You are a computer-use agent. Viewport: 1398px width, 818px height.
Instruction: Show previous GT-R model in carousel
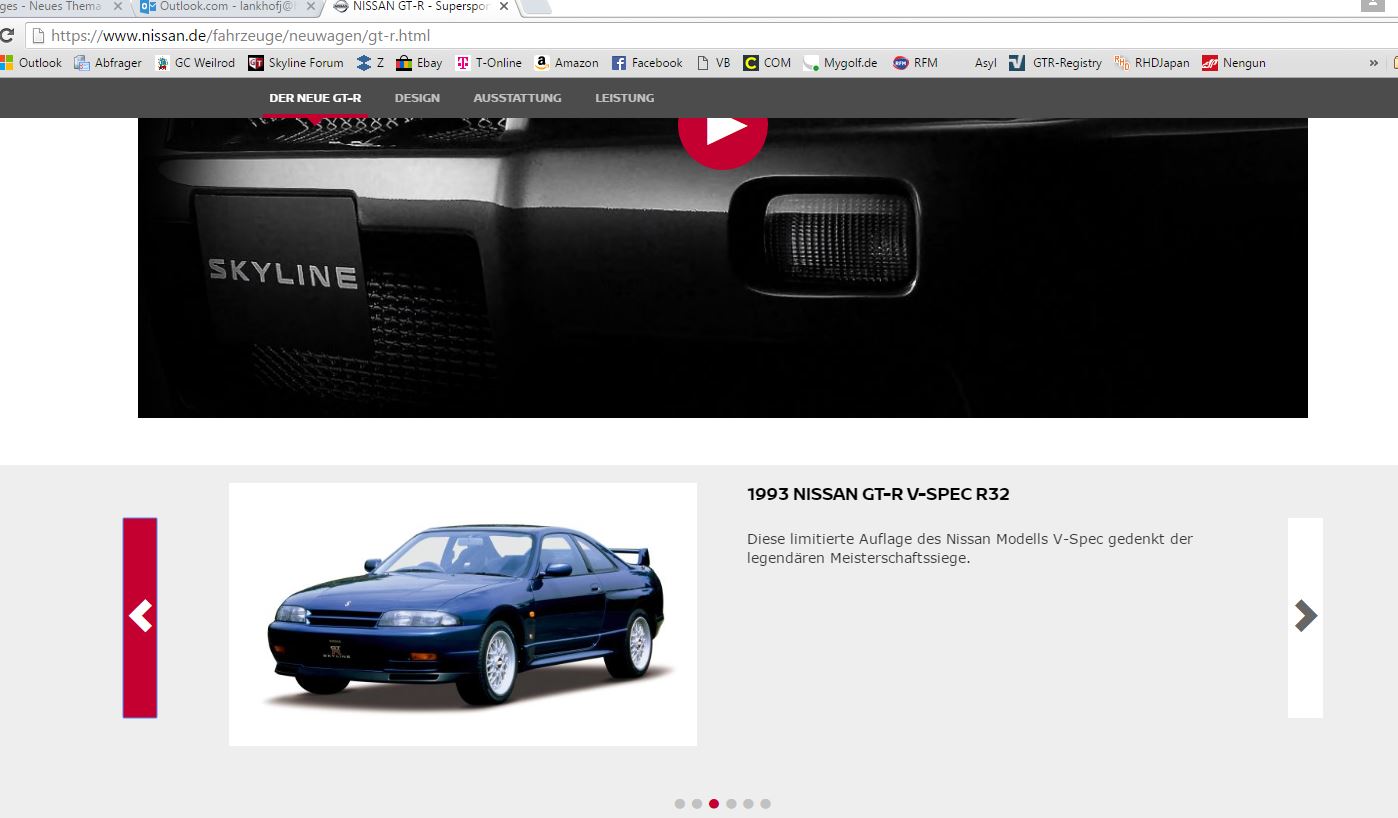[140, 617]
